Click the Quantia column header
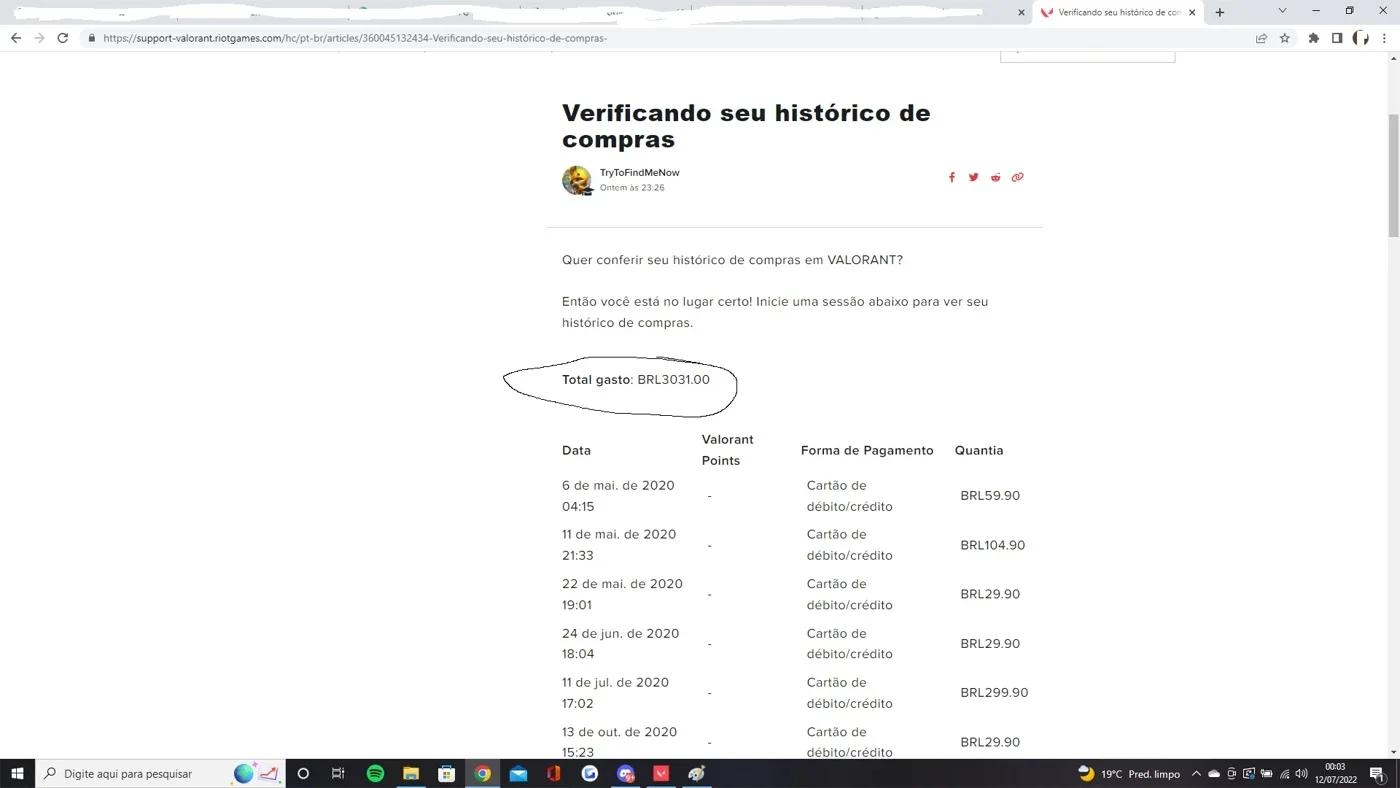The image size is (1400, 788). coord(979,450)
